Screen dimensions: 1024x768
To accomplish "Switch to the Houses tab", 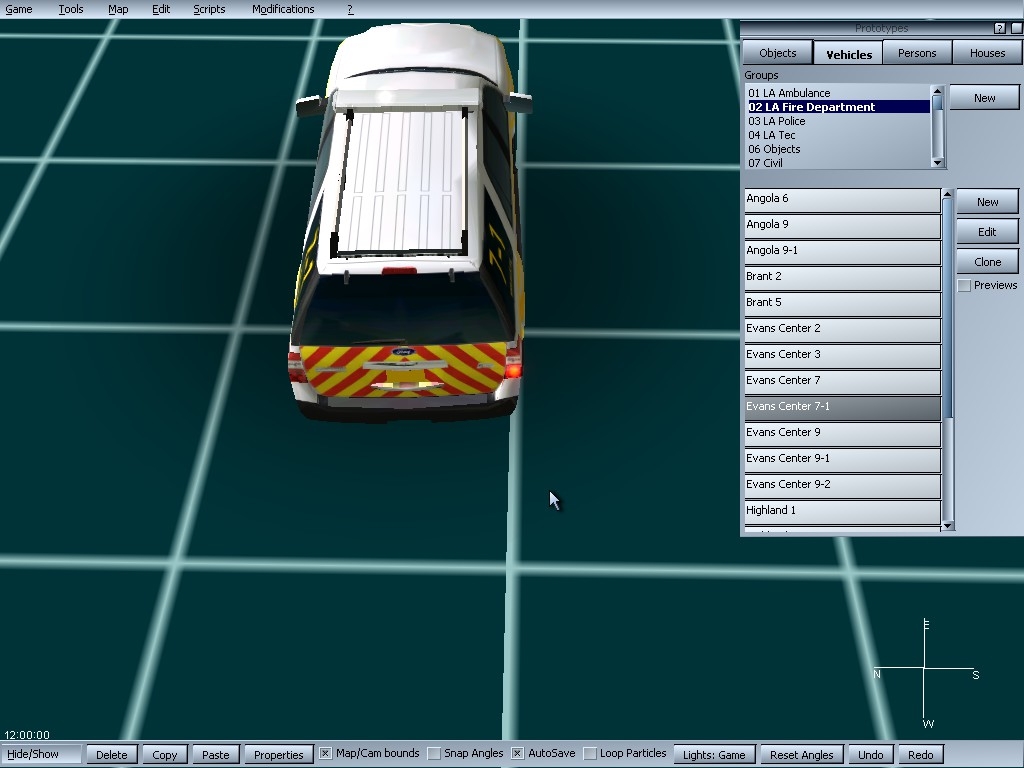I will pyautogui.click(x=987, y=53).
